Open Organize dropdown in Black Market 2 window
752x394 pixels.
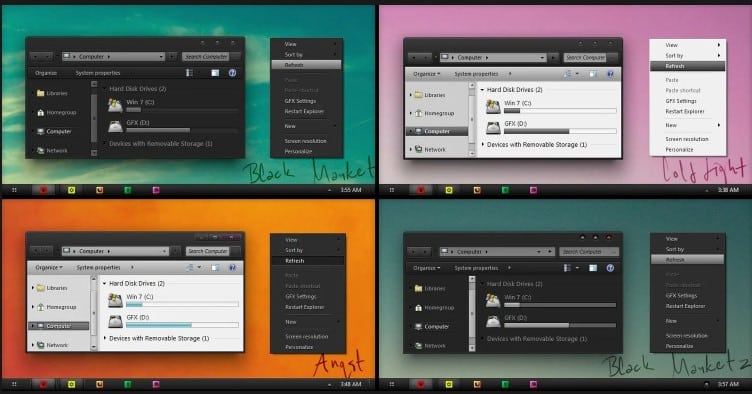click(x=427, y=268)
